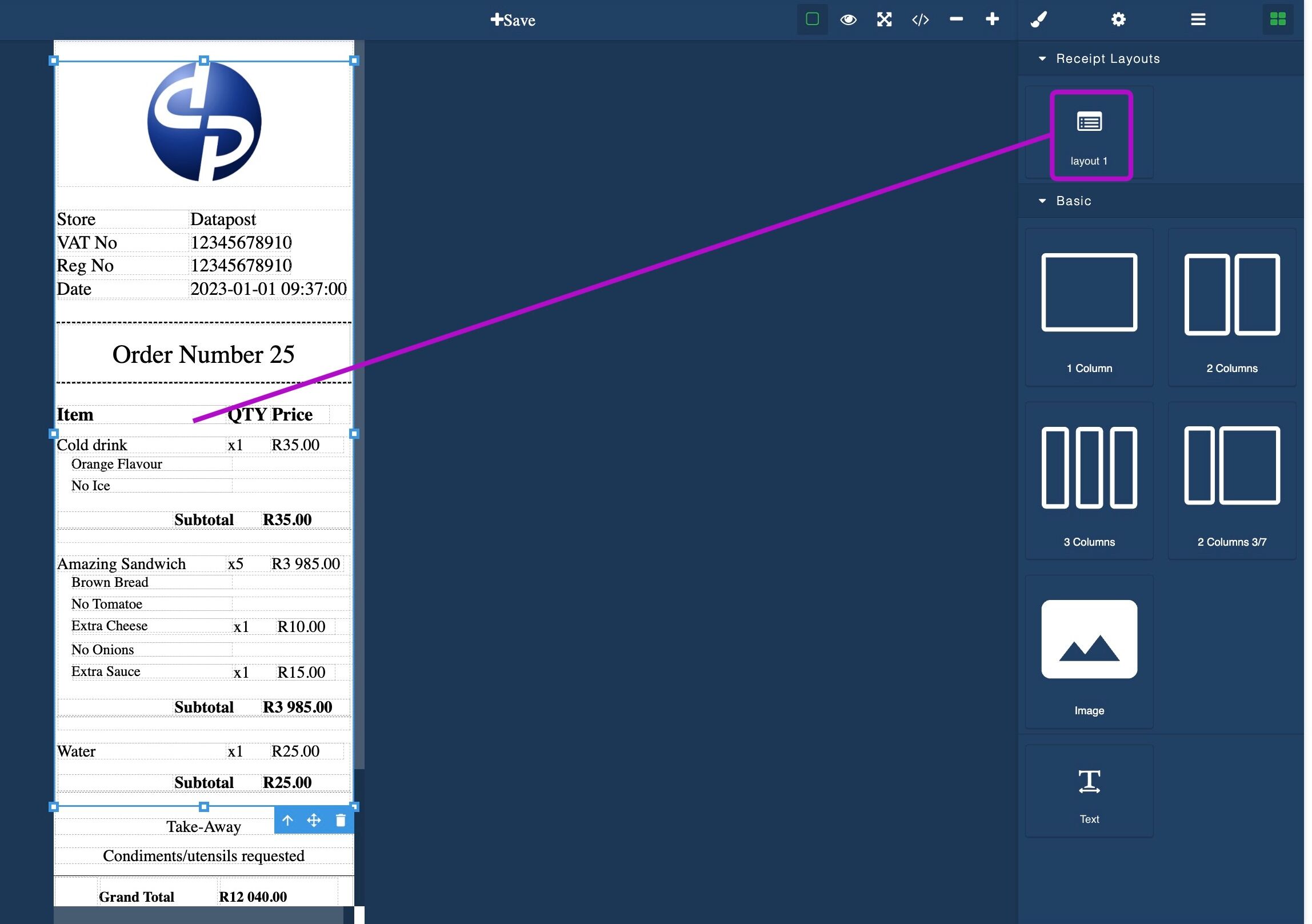The image size is (1312, 924).
Task: Select the Text block
Action: point(1089,791)
